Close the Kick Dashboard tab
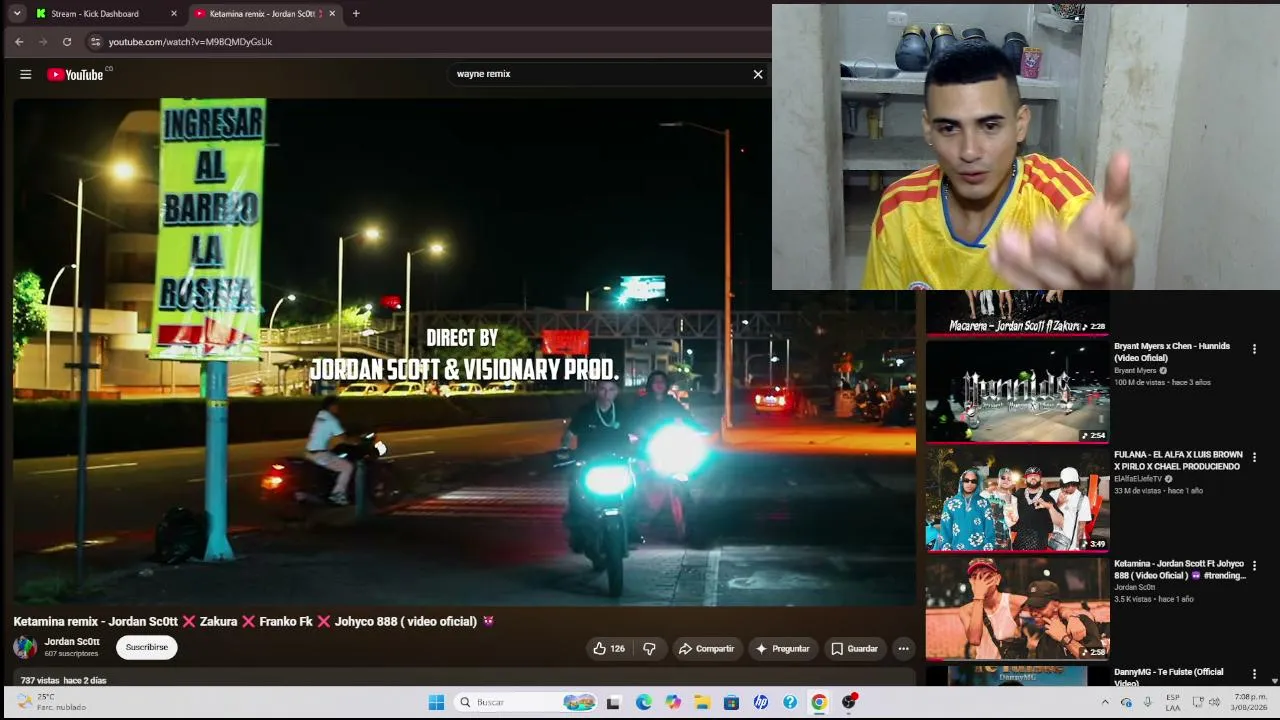The width and height of the screenshot is (1280, 720). (x=174, y=14)
